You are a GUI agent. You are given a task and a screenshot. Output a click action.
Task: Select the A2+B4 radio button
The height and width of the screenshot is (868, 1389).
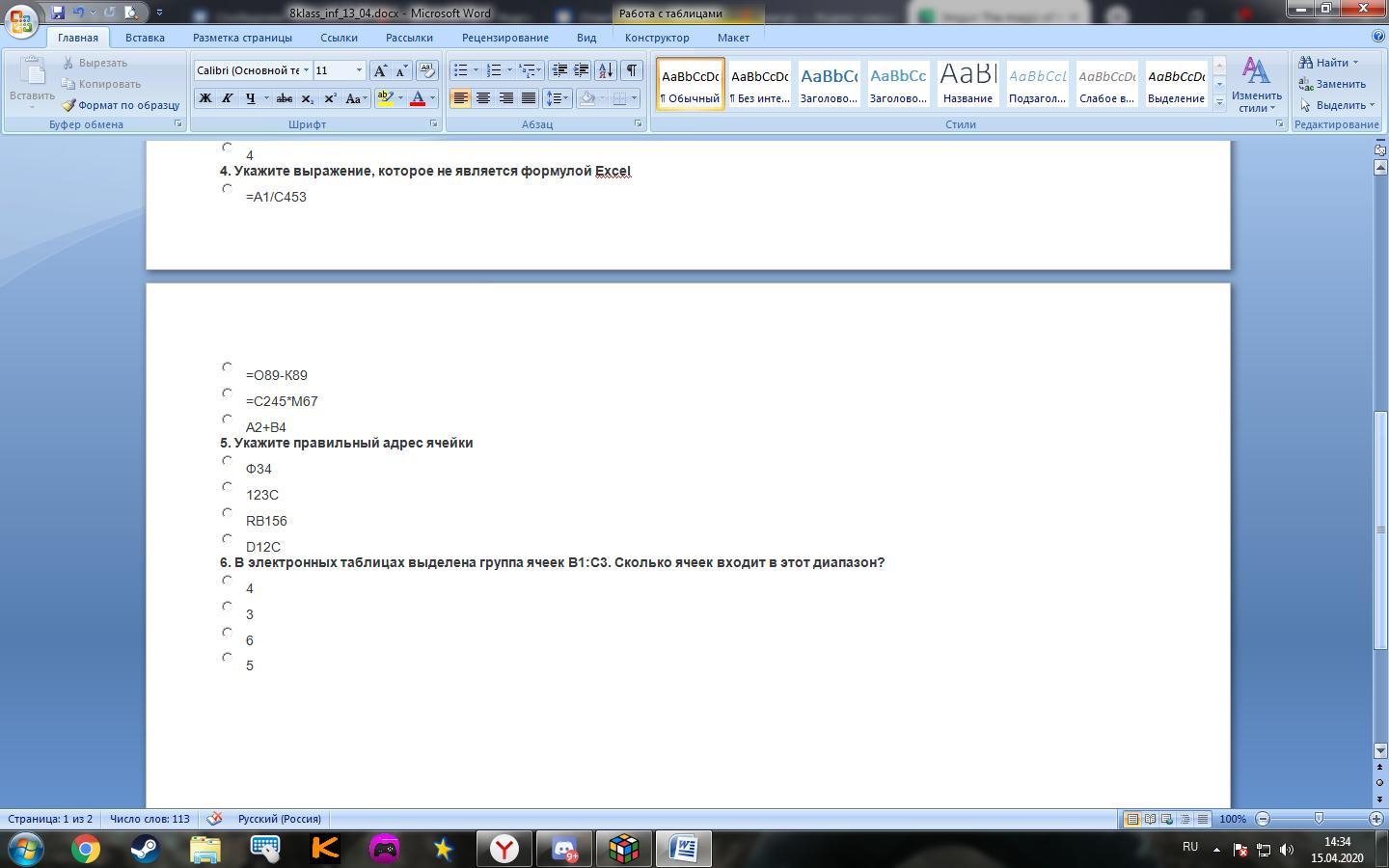tap(227, 420)
